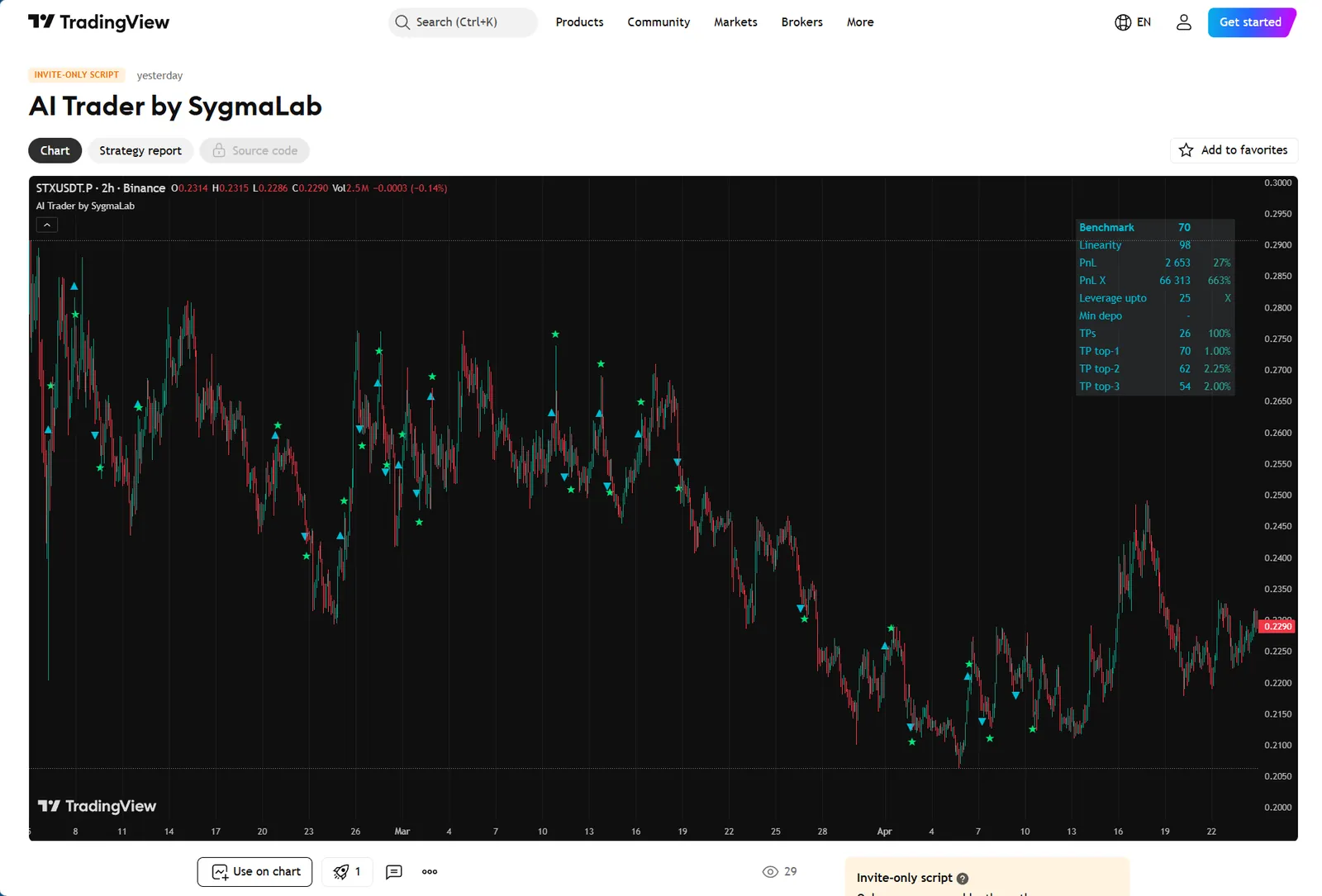Viewport: 1322px width, 896px height.
Task: Click the TradingView logo in header
Action: tap(98, 22)
